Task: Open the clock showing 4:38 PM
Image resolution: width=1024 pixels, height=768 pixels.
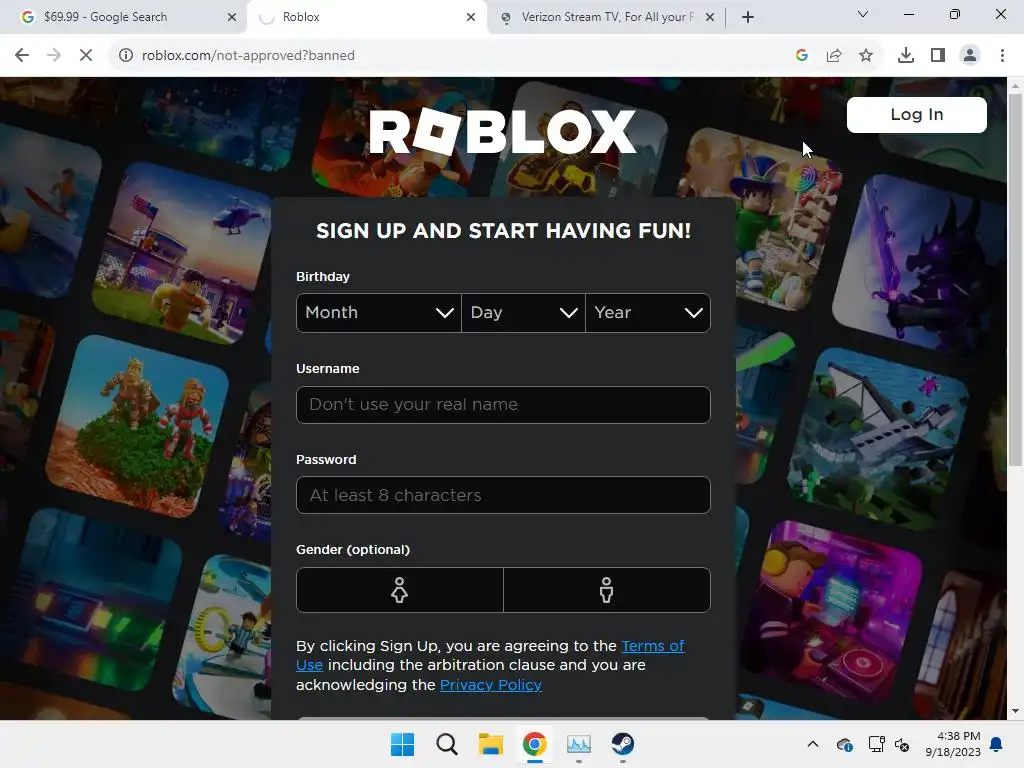Action: [x=953, y=744]
